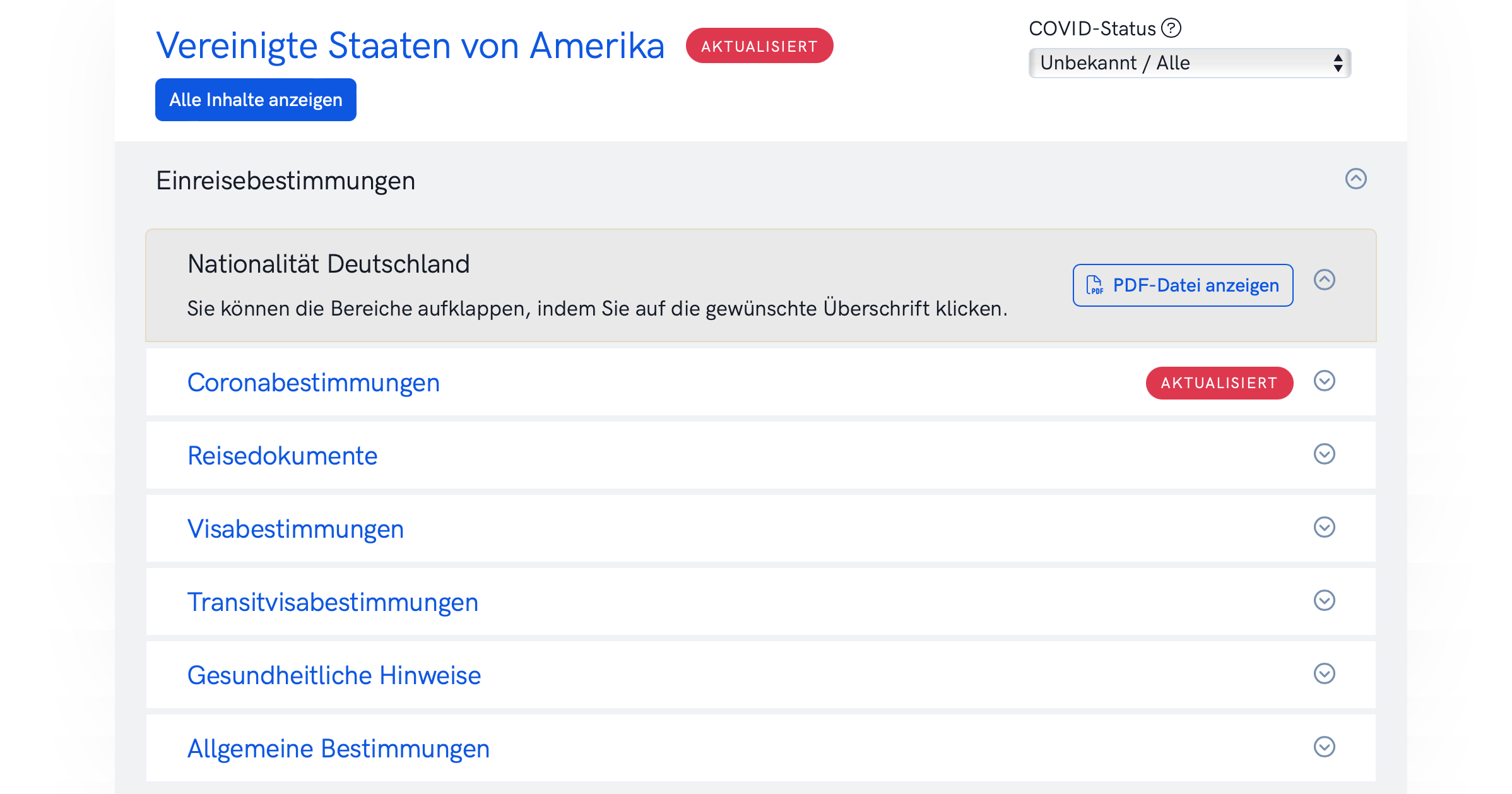
Task: Click the Gesundheitliche Hinweise heading
Action: pos(334,675)
